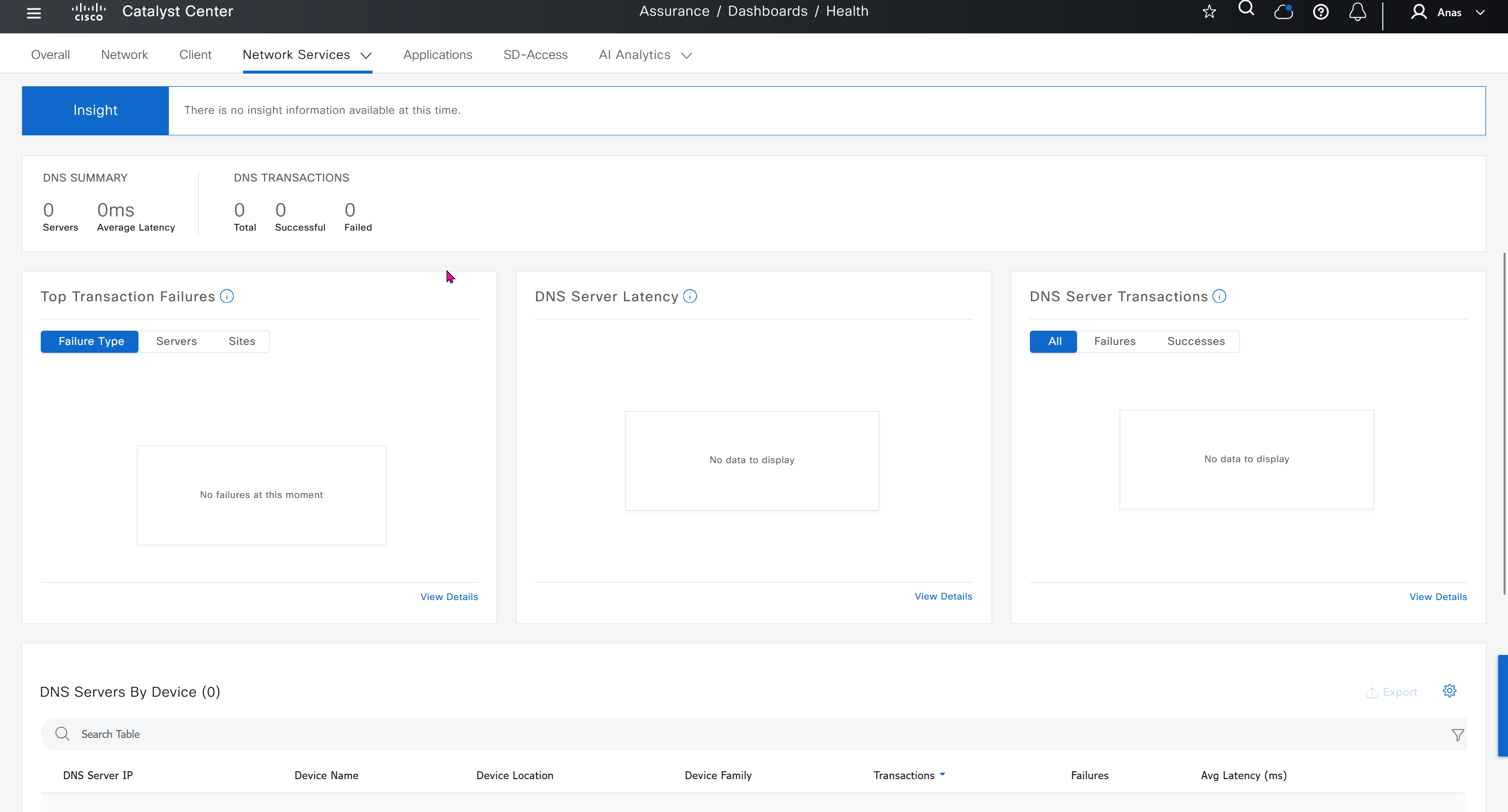Open the help question mark icon
This screenshot has width=1508, height=812.
click(x=1320, y=12)
